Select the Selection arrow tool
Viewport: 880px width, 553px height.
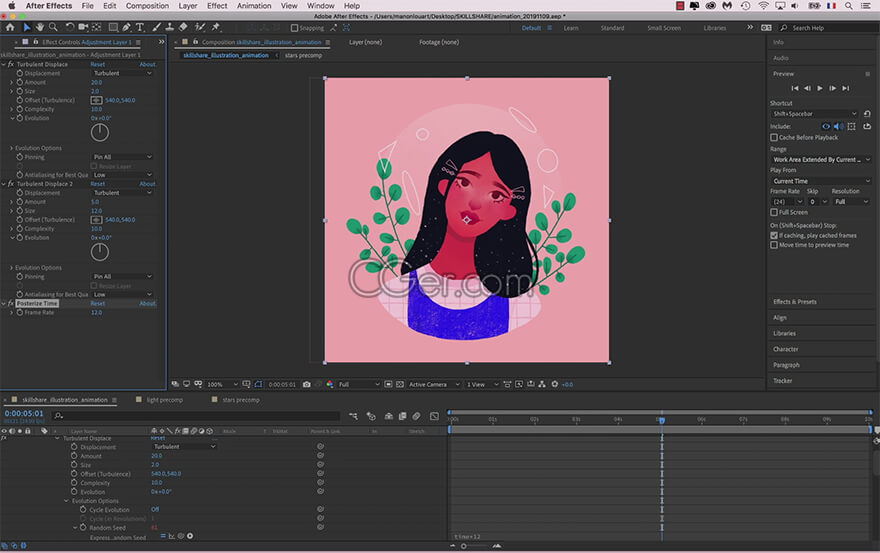click(x=26, y=27)
